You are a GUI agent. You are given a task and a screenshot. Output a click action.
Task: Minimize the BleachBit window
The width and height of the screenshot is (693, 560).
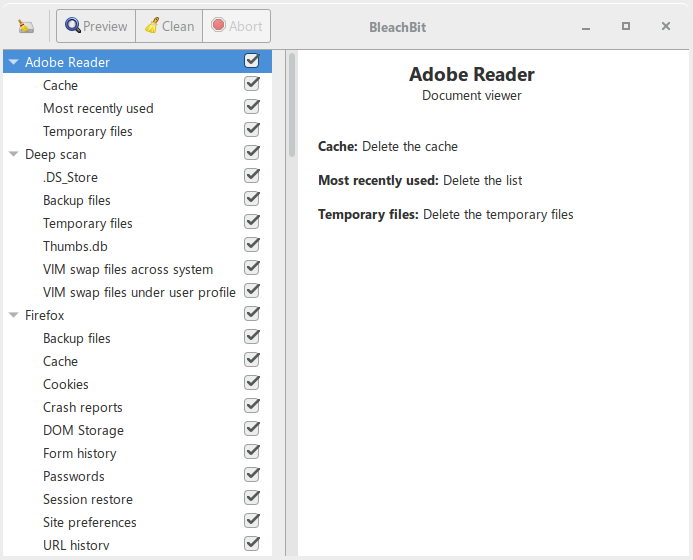586,27
